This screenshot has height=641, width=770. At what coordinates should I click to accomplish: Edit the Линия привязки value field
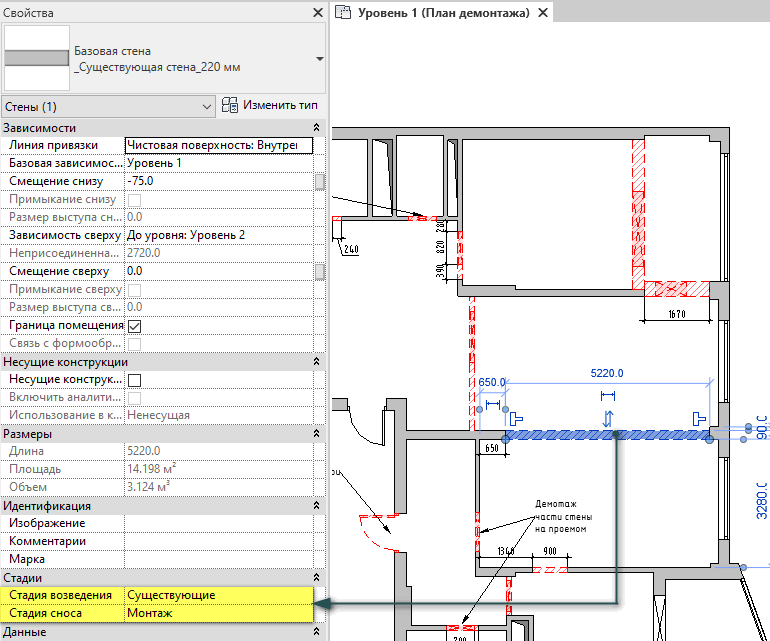219,145
